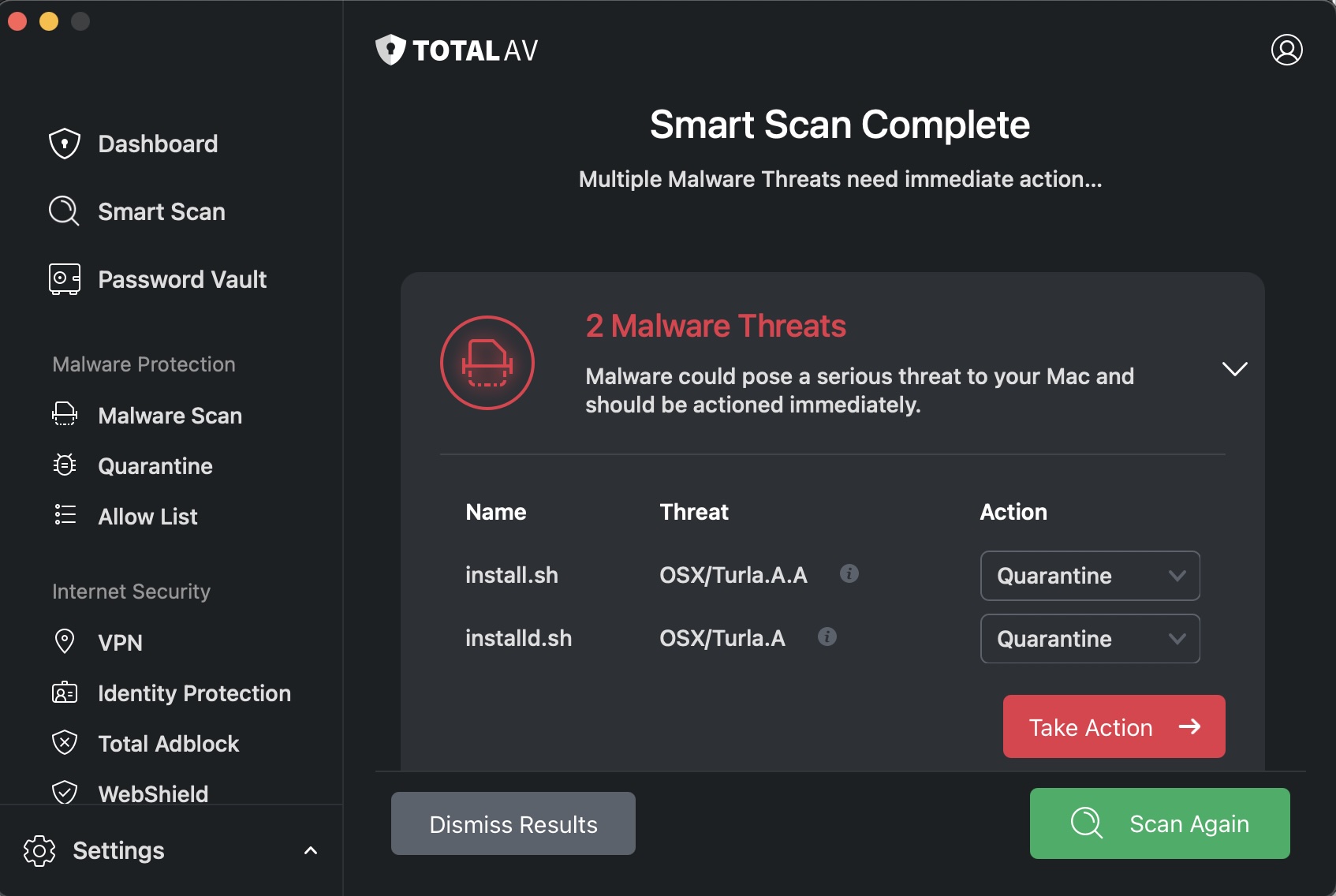This screenshot has height=896, width=1336.
Task: Open the action dropdown for installd.sh
Action: (x=1089, y=638)
